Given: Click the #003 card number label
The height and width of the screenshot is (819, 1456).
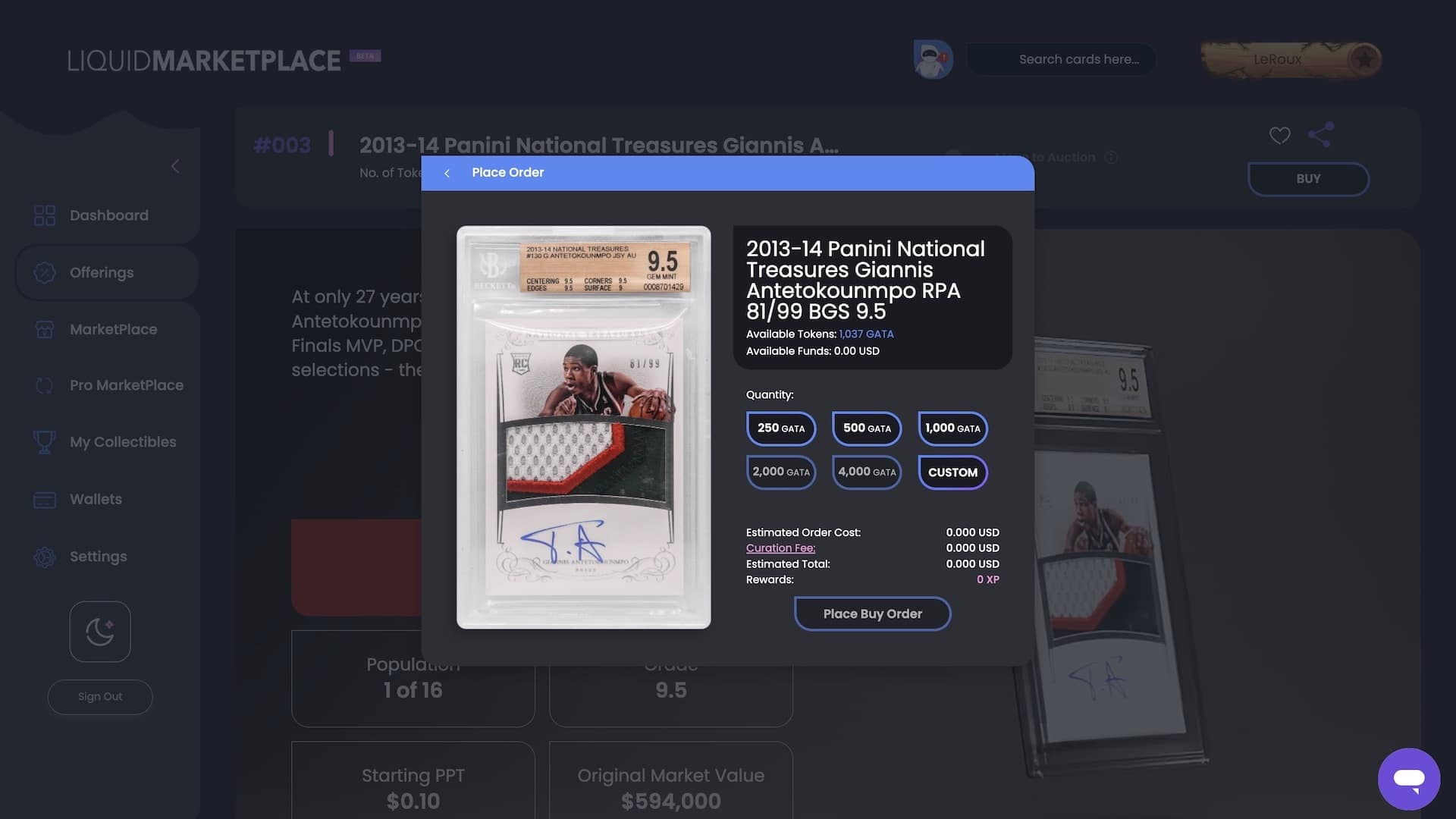Looking at the screenshot, I should (282, 145).
